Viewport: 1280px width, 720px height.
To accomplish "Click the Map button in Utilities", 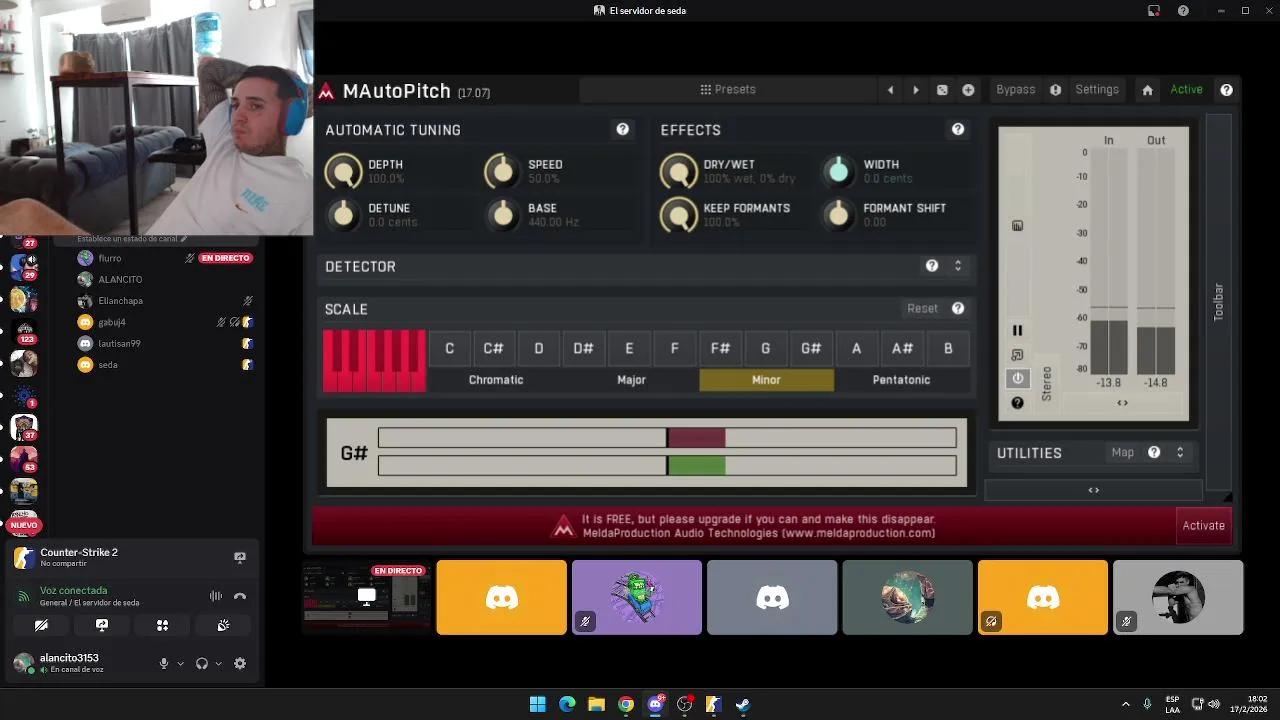I will click(x=1122, y=453).
